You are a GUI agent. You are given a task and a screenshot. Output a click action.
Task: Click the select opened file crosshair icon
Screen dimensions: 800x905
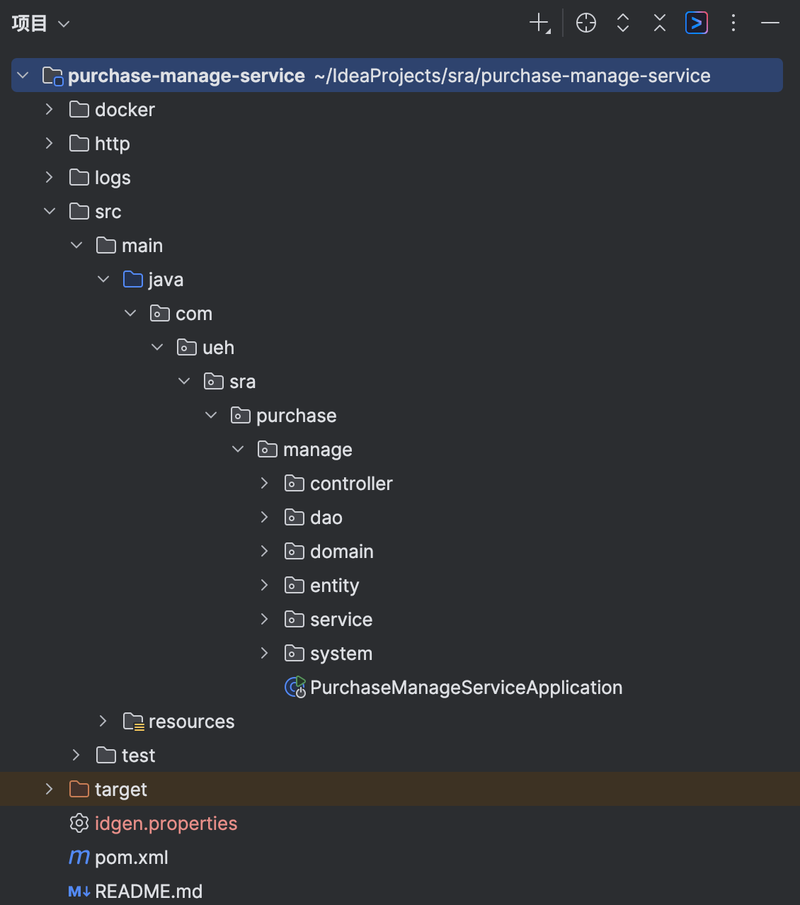[x=586, y=23]
